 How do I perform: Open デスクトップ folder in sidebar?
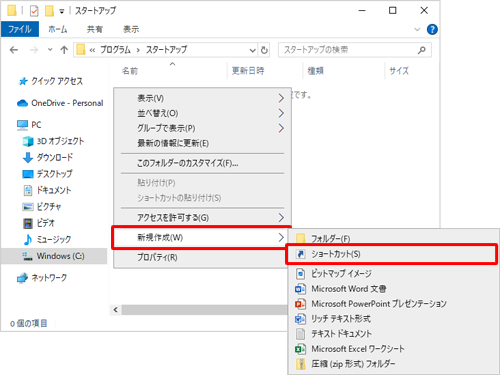click(47, 174)
